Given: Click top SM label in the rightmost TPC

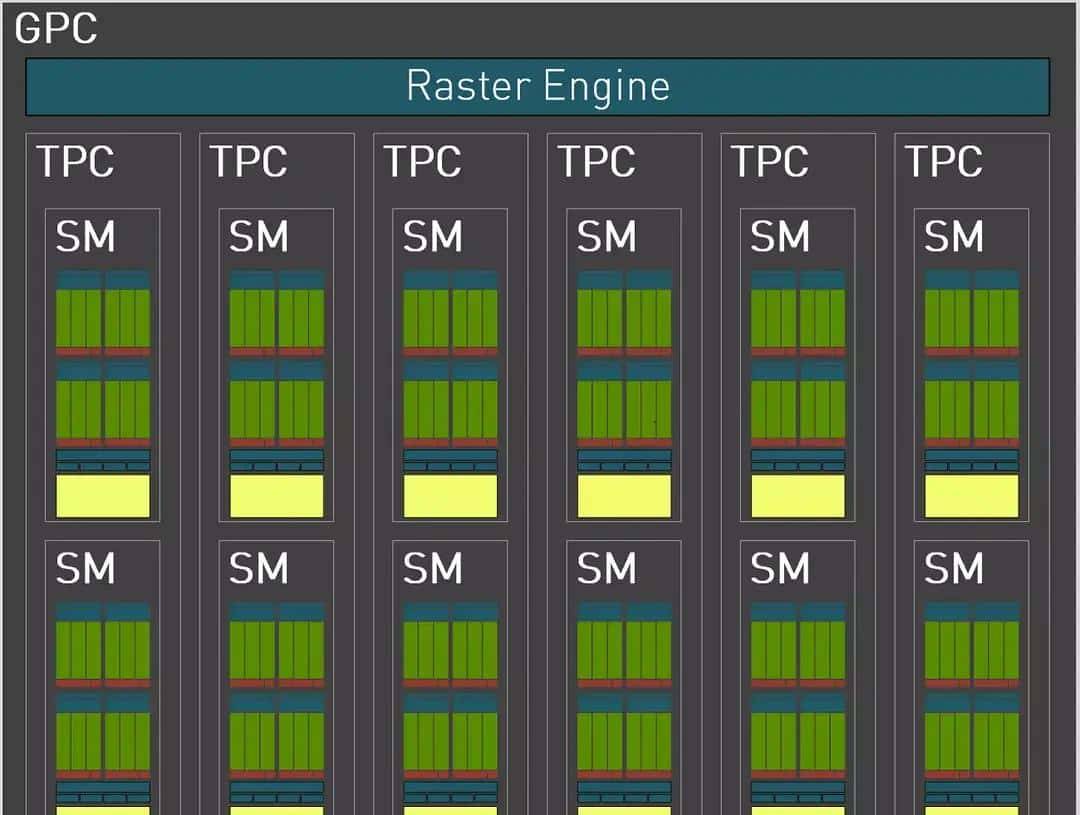Looking at the screenshot, I should 954,237.
